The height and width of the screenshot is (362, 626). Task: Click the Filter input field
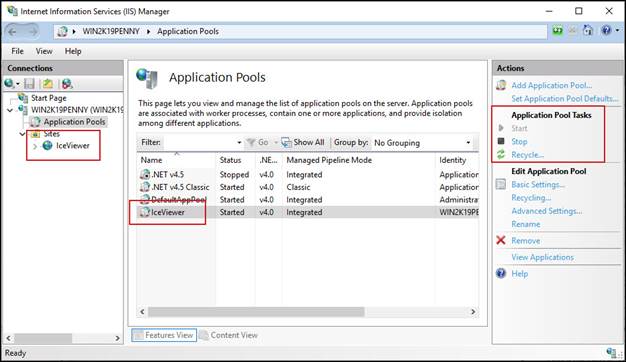pos(199,142)
